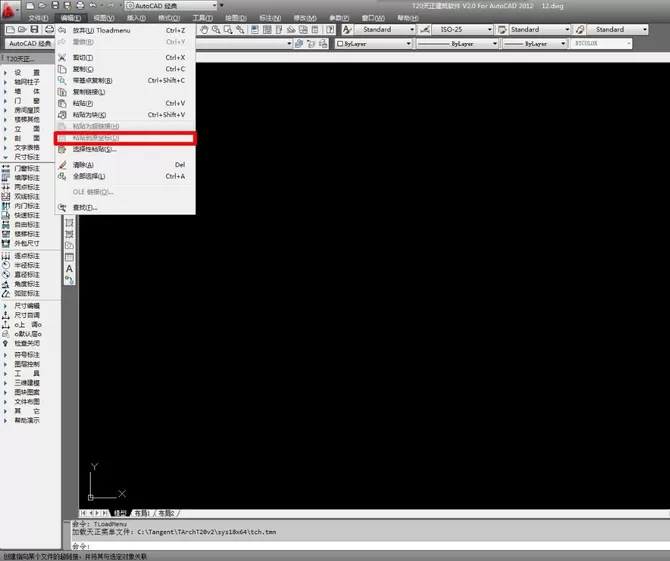Choose 全部选择 in the Edit menu
This screenshot has width=670, height=561.
pyautogui.click(x=126, y=176)
